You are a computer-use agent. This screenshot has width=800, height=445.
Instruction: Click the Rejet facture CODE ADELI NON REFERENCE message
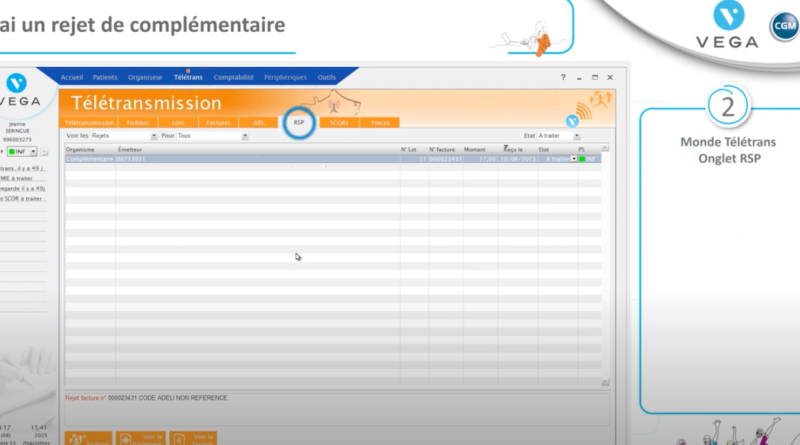click(146, 398)
